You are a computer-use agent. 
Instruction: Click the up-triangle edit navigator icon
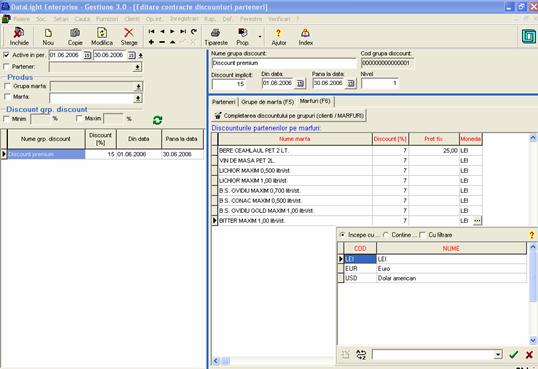click(x=173, y=42)
